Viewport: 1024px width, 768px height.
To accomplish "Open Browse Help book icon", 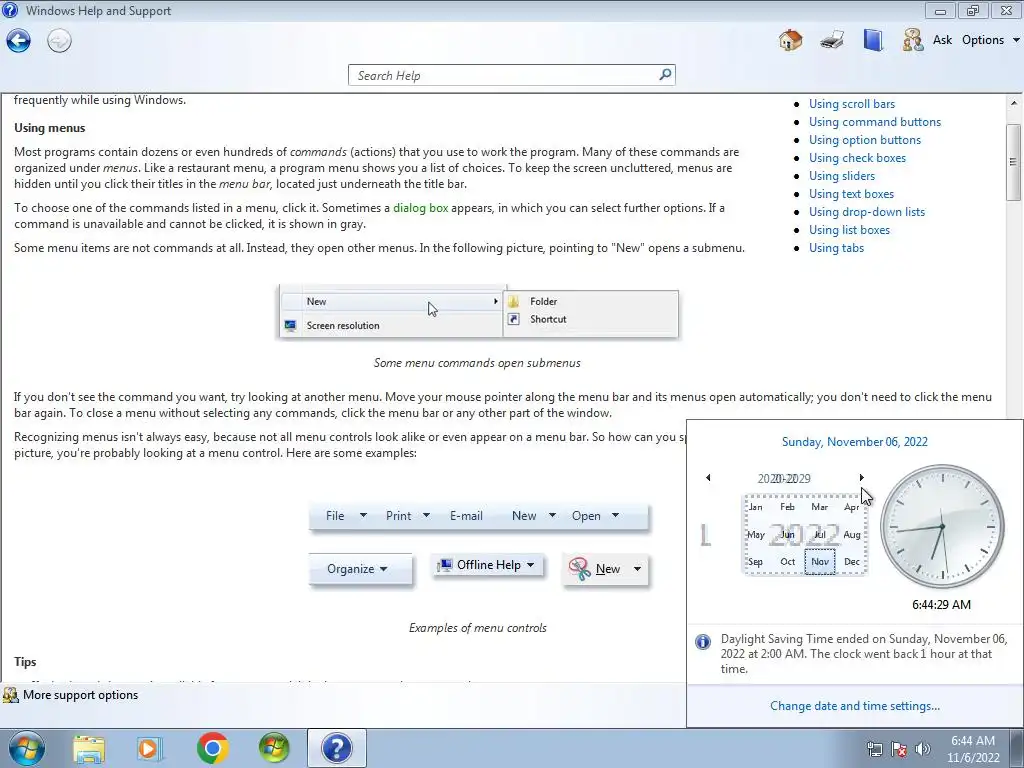I will 872,40.
